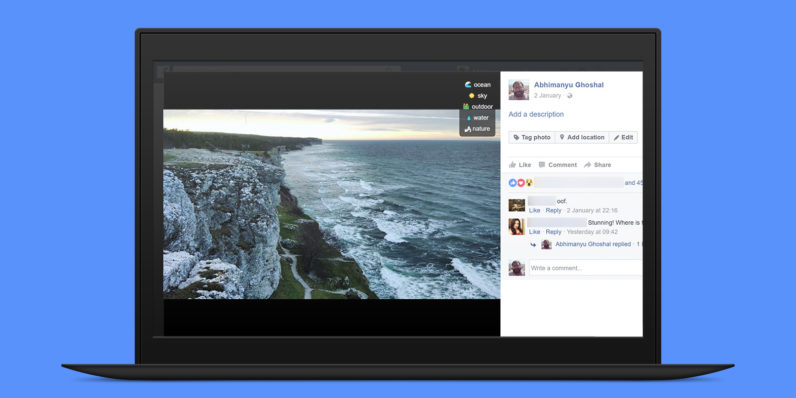Click the Comment action under the photo

pyautogui.click(x=557, y=165)
